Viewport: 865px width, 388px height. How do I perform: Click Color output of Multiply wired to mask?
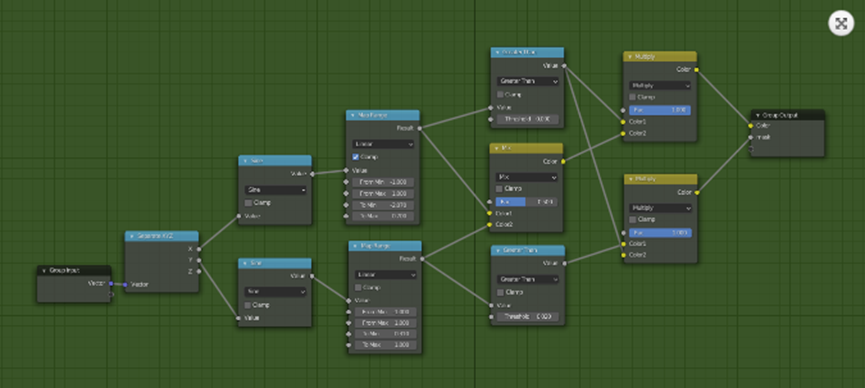pos(697,193)
